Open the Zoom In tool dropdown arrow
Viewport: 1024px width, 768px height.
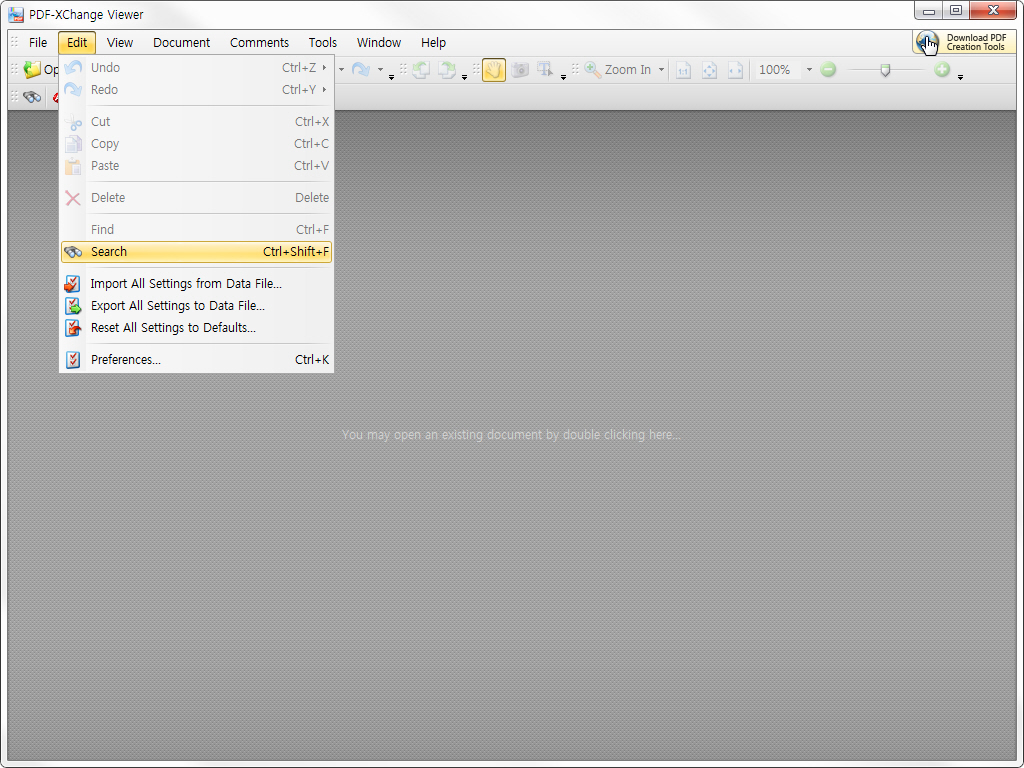[661, 70]
